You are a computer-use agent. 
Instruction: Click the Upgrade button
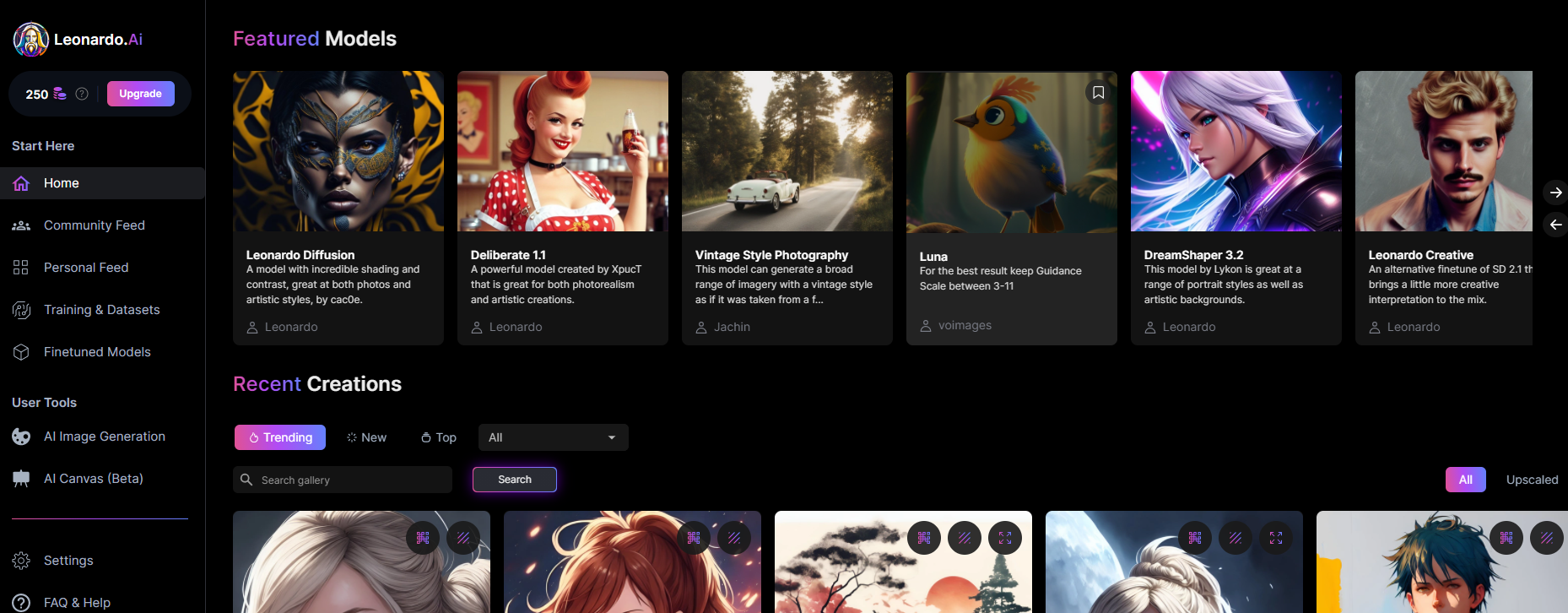pos(140,94)
